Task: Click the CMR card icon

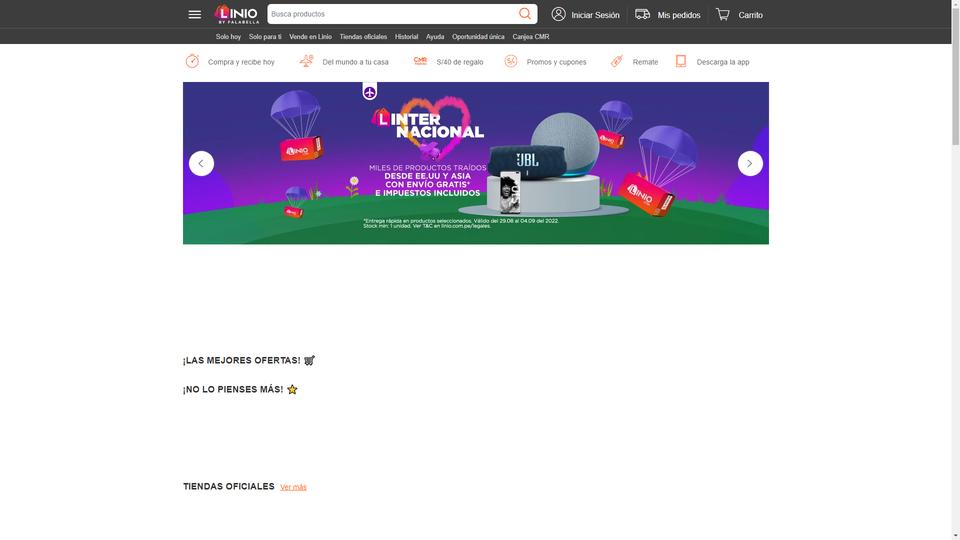Action: [420, 61]
